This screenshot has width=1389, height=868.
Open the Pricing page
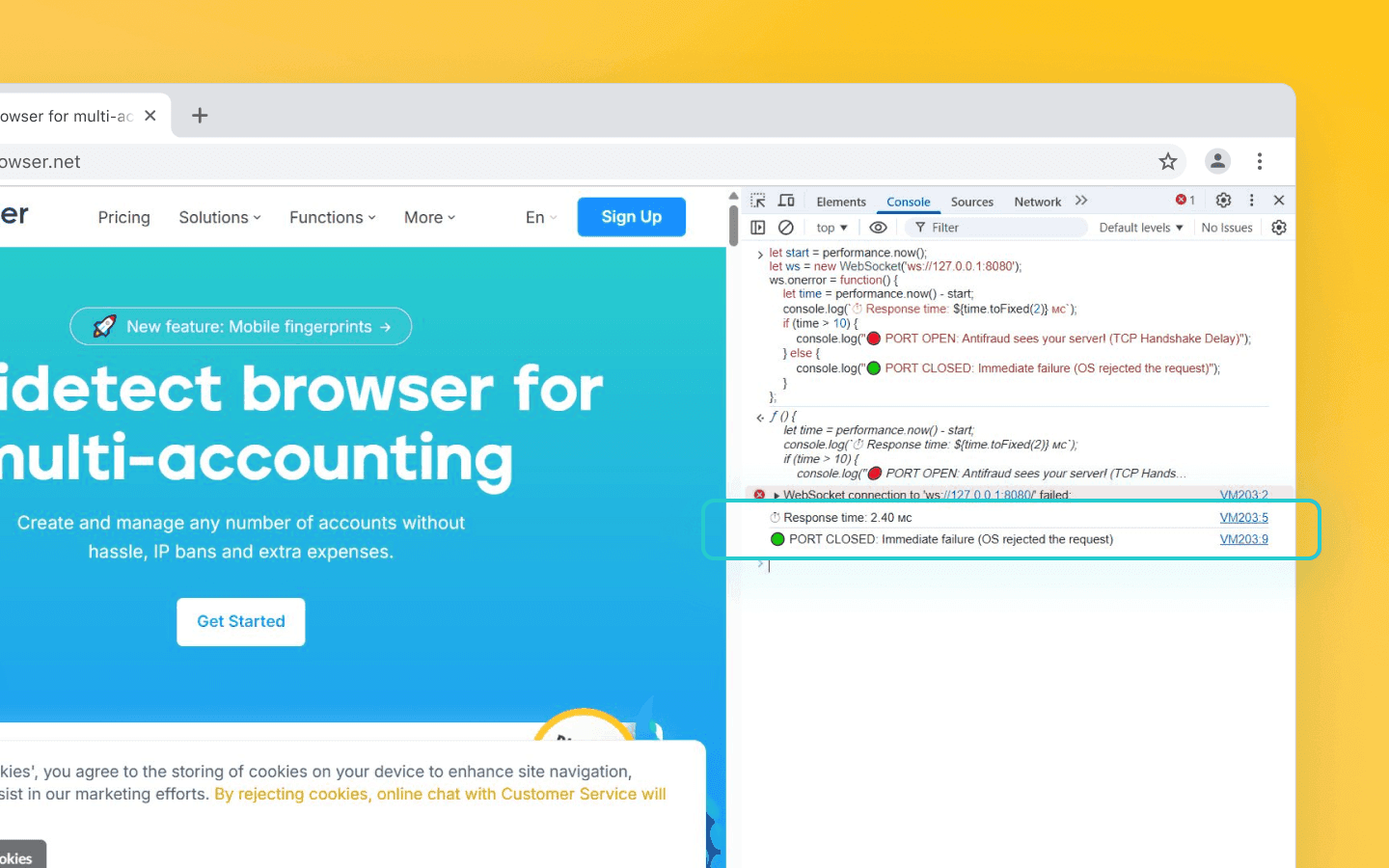coord(124,218)
